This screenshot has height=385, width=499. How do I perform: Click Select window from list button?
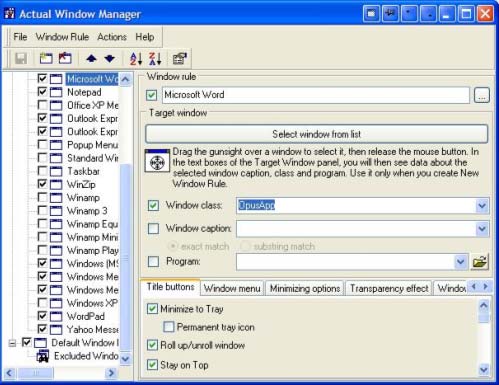click(317, 134)
